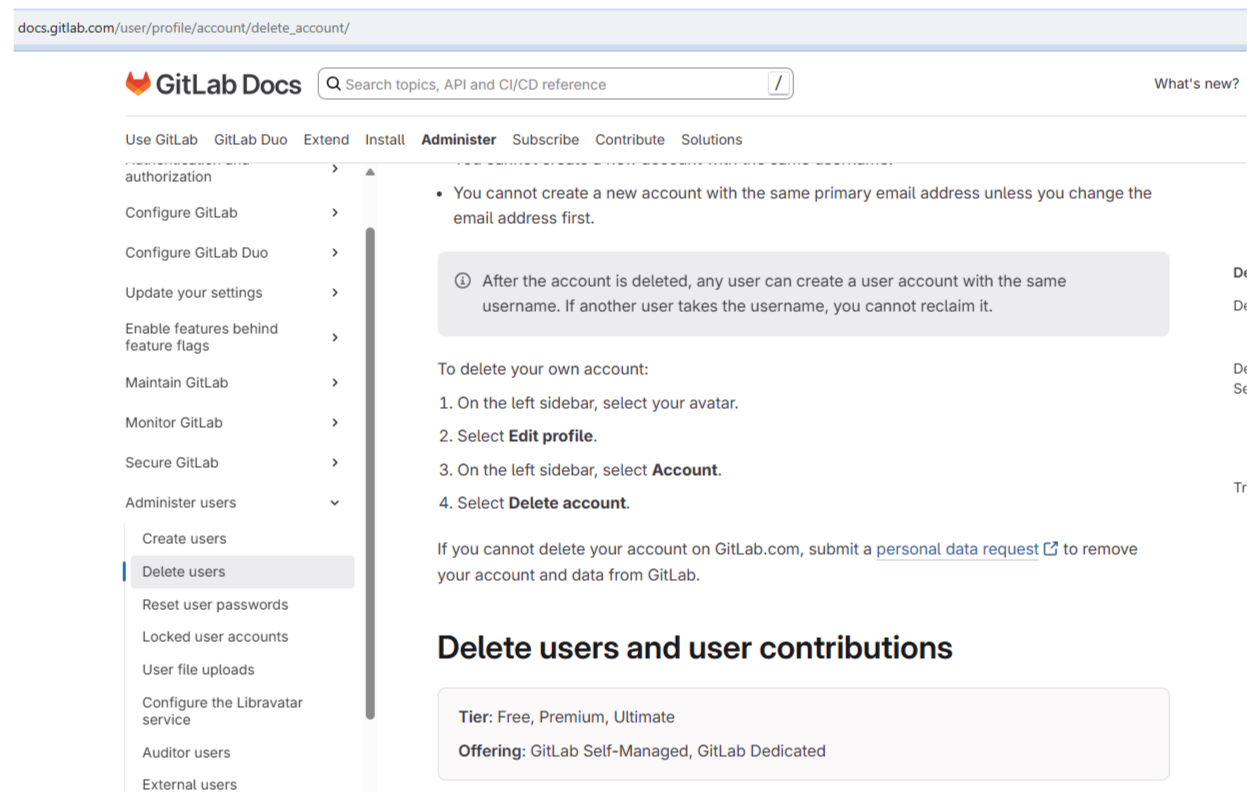Collapse the Administer users section
Image resolution: width=1260 pixels, height=800 pixels.
click(x=335, y=503)
